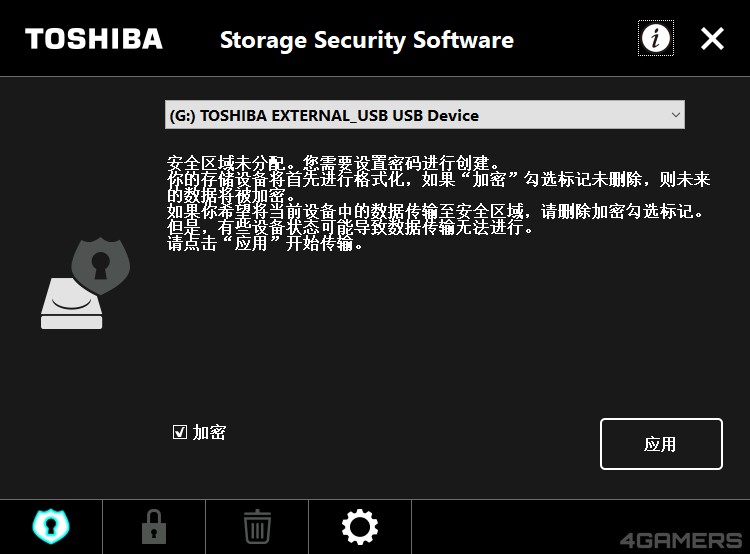Uncheck the 加密 encryption checkbox

click(180, 432)
